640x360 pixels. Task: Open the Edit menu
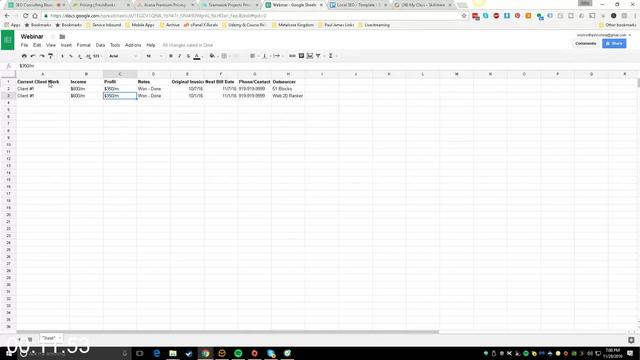tap(37, 45)
